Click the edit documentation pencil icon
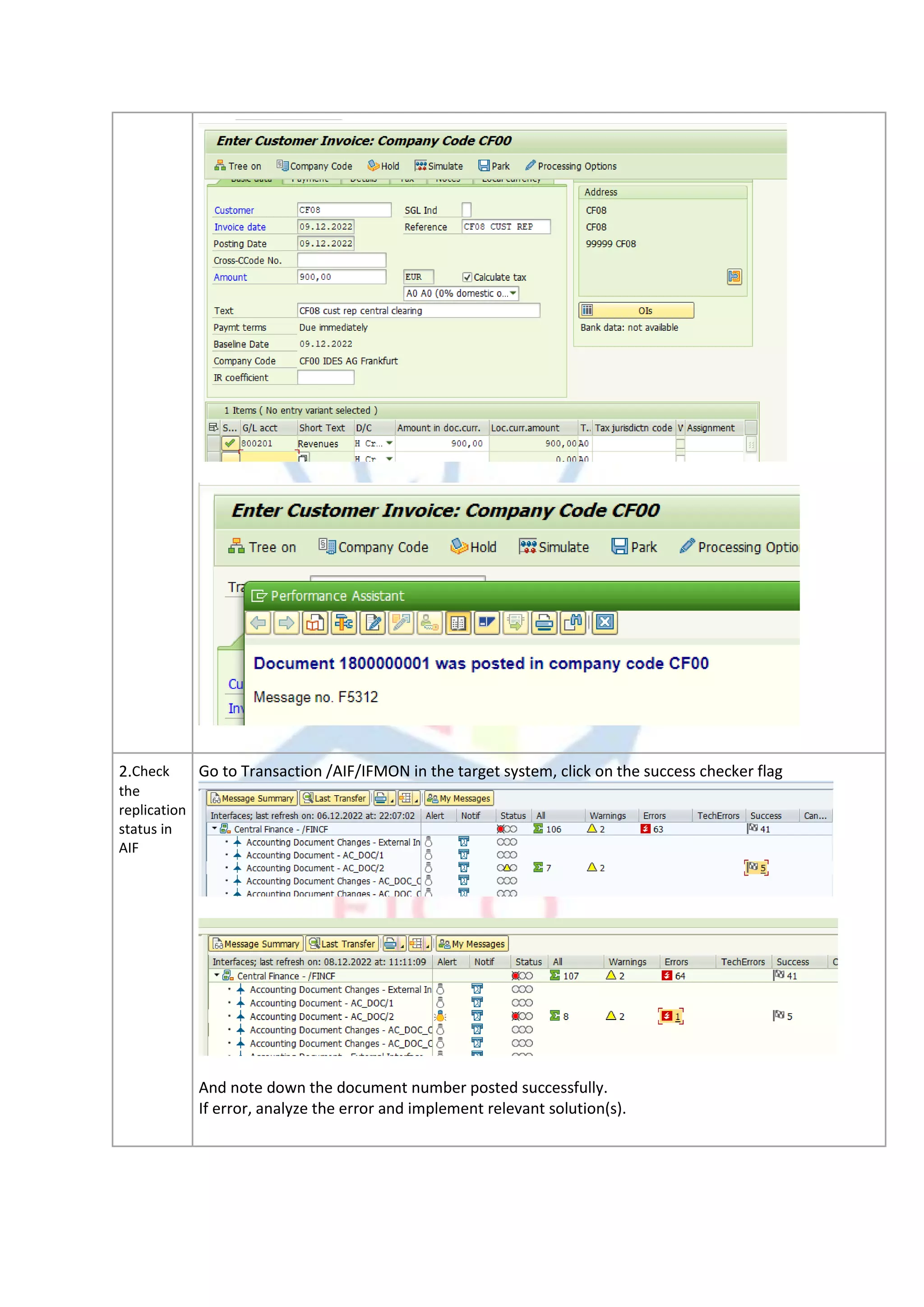Image resolution: width=924 pixels, height=1307 pixels. point(373,623)
